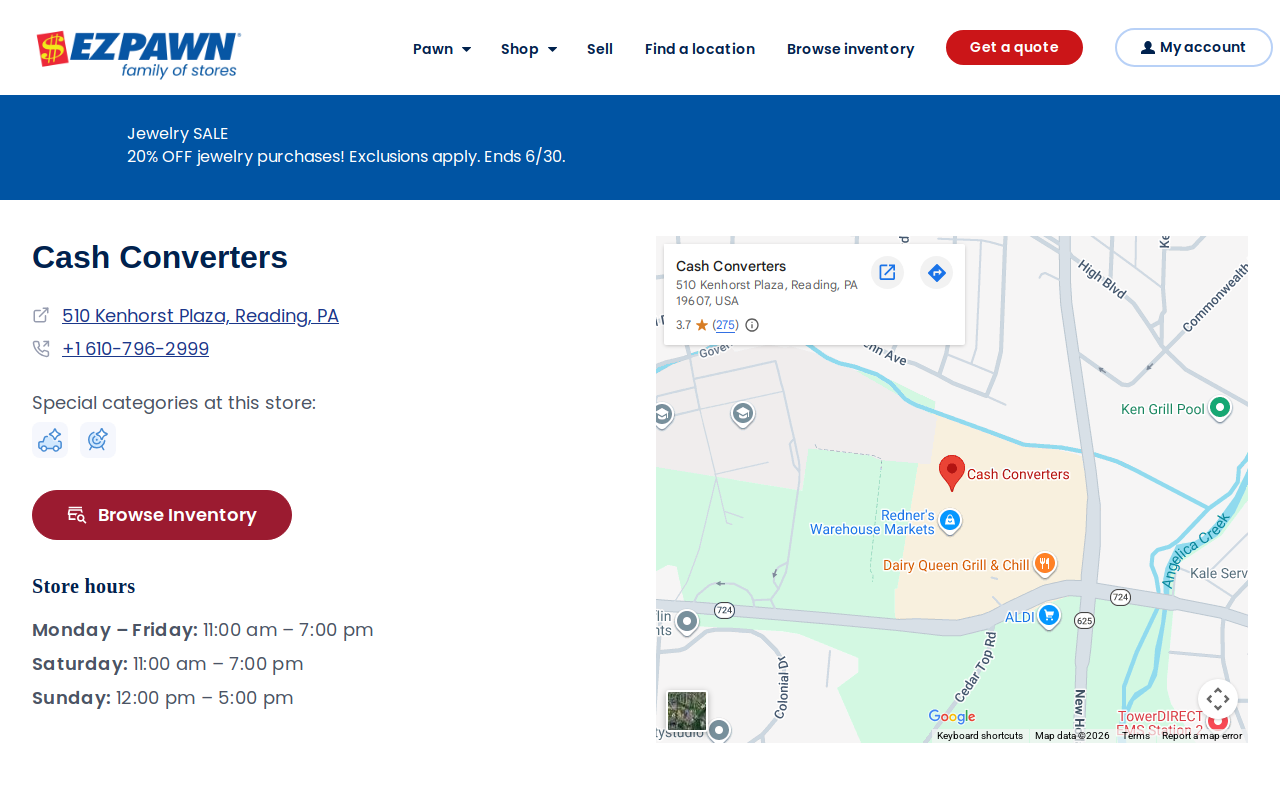Viewport: 1280px width, 800px height.
Task: Click the red Cash Converters map pin
Action: (x=952, y=473)
